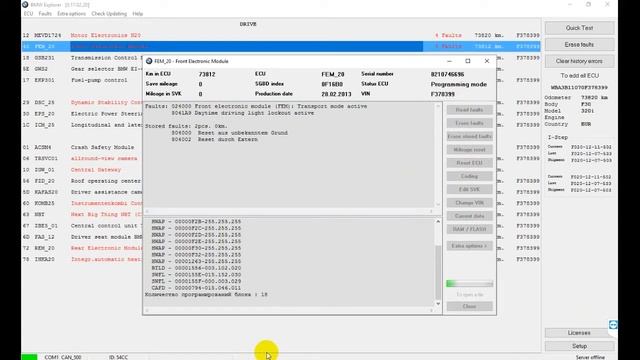Select the KOMB25 Instrumentenkombi row
Viewport: 640px width, 360px height.
pyautogui.click(x=82, y=203)
